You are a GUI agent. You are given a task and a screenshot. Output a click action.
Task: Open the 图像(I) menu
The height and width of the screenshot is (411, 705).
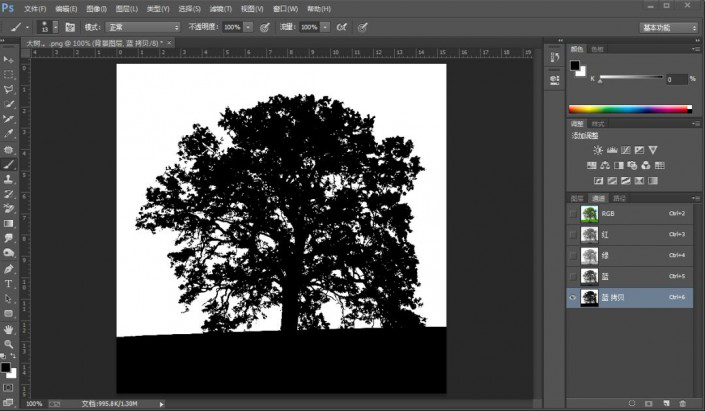pyautogui.click(x=96, y=8)
